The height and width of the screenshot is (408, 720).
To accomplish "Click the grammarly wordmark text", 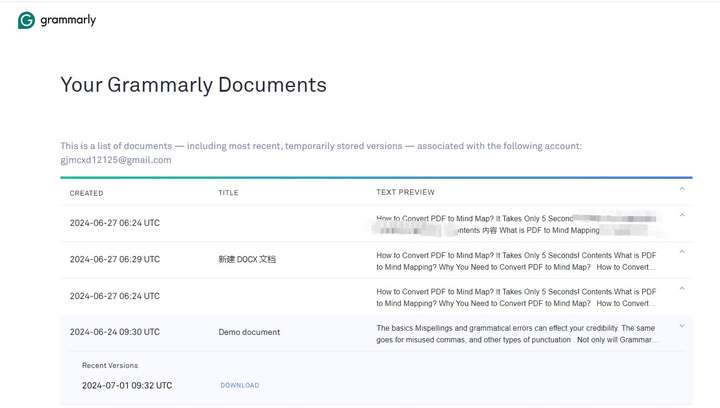I will click(68, 20).
